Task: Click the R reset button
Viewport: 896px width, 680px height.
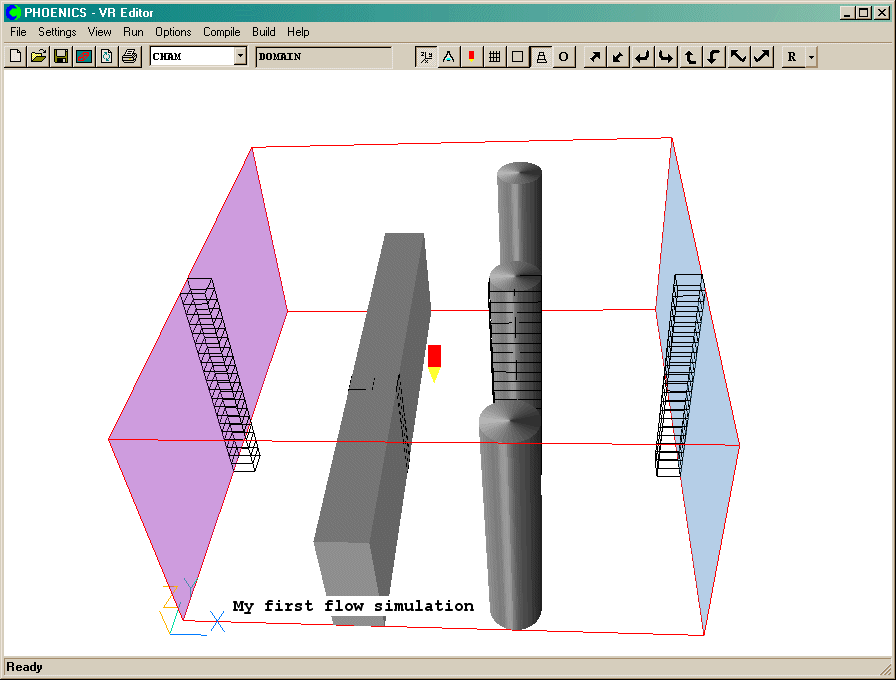Action: (x=792, y=57)
